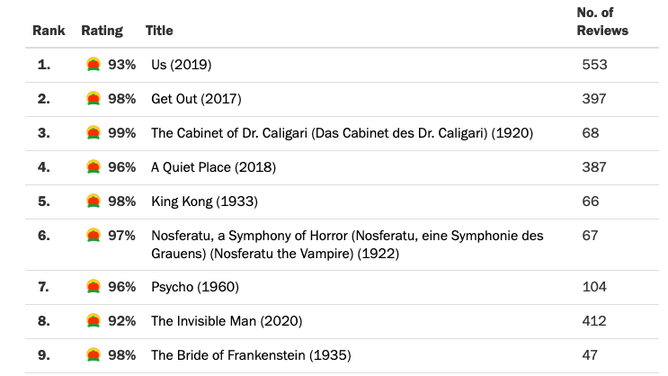Click King Kong's Fresh tomato badge
The width and height of the screenshot is (668, 376).
[93, 201]
